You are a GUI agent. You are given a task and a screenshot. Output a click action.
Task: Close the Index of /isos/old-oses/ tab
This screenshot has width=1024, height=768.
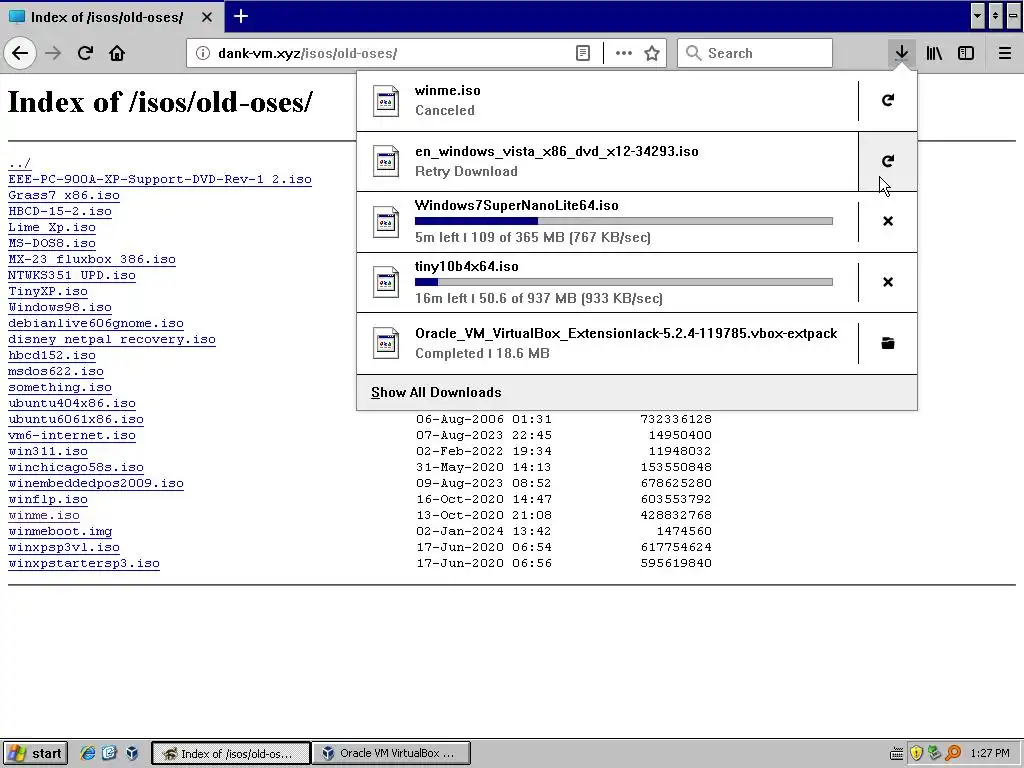click(207, 17)
